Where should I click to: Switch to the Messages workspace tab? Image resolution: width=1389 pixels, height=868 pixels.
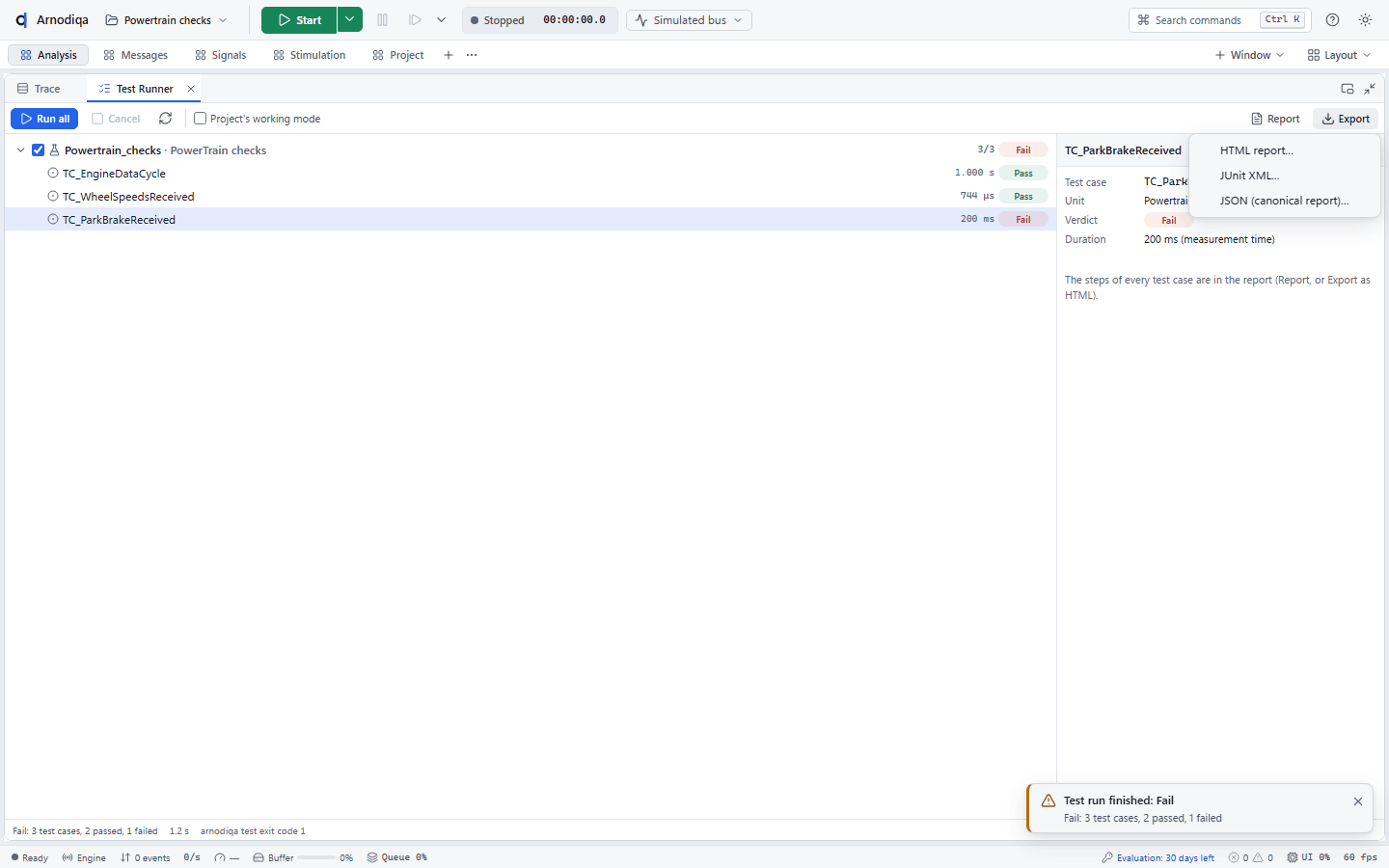coord(136,55)
